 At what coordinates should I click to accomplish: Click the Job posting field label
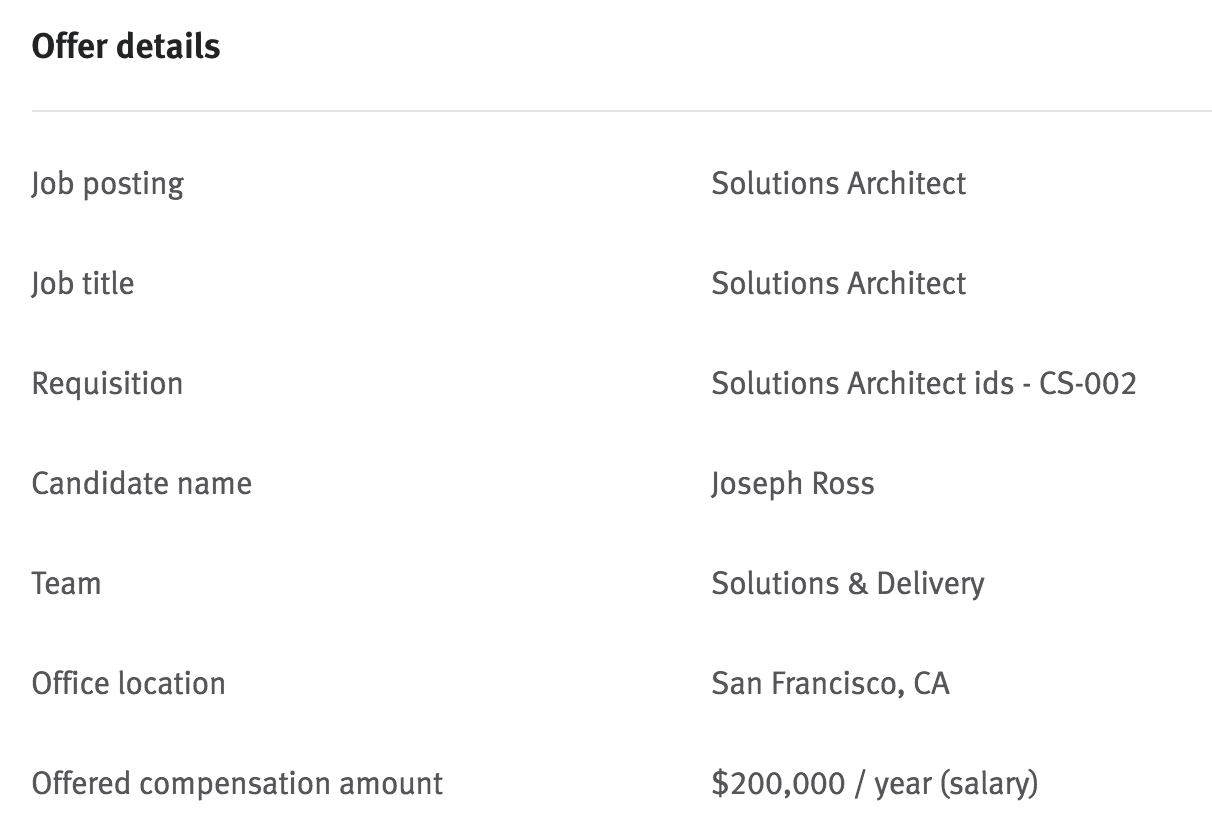click(x=108, y=184)
